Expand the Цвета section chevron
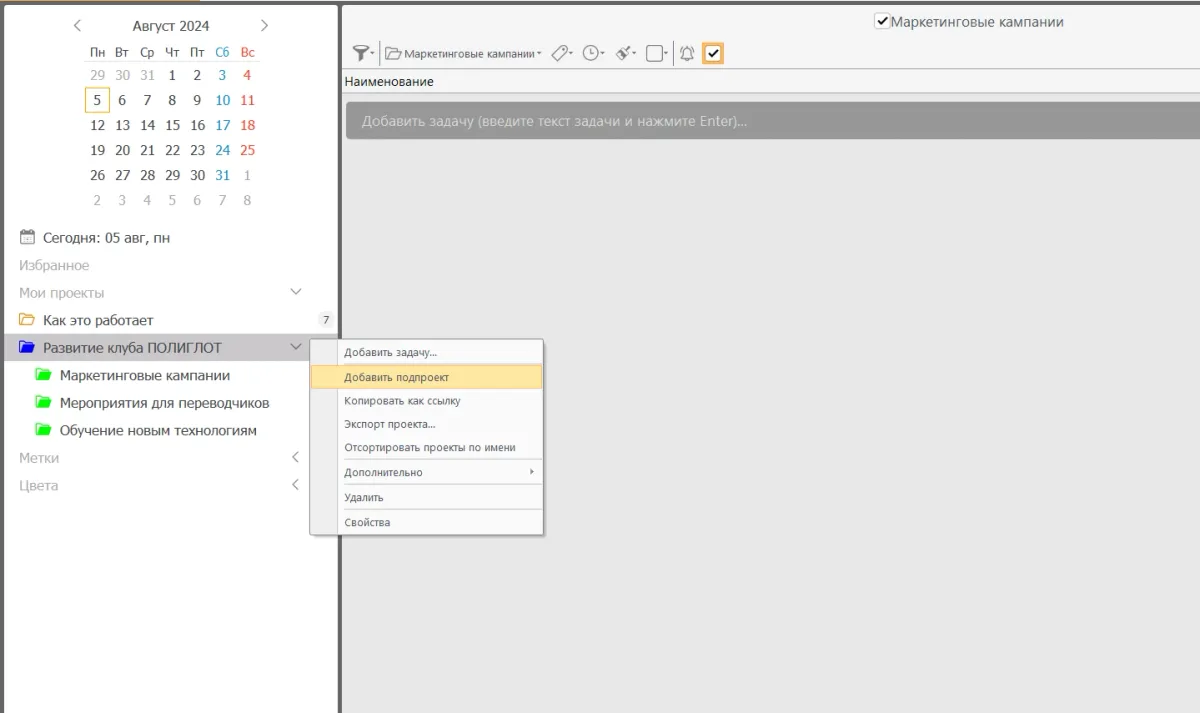The image size is (1200, 713). 295,485
